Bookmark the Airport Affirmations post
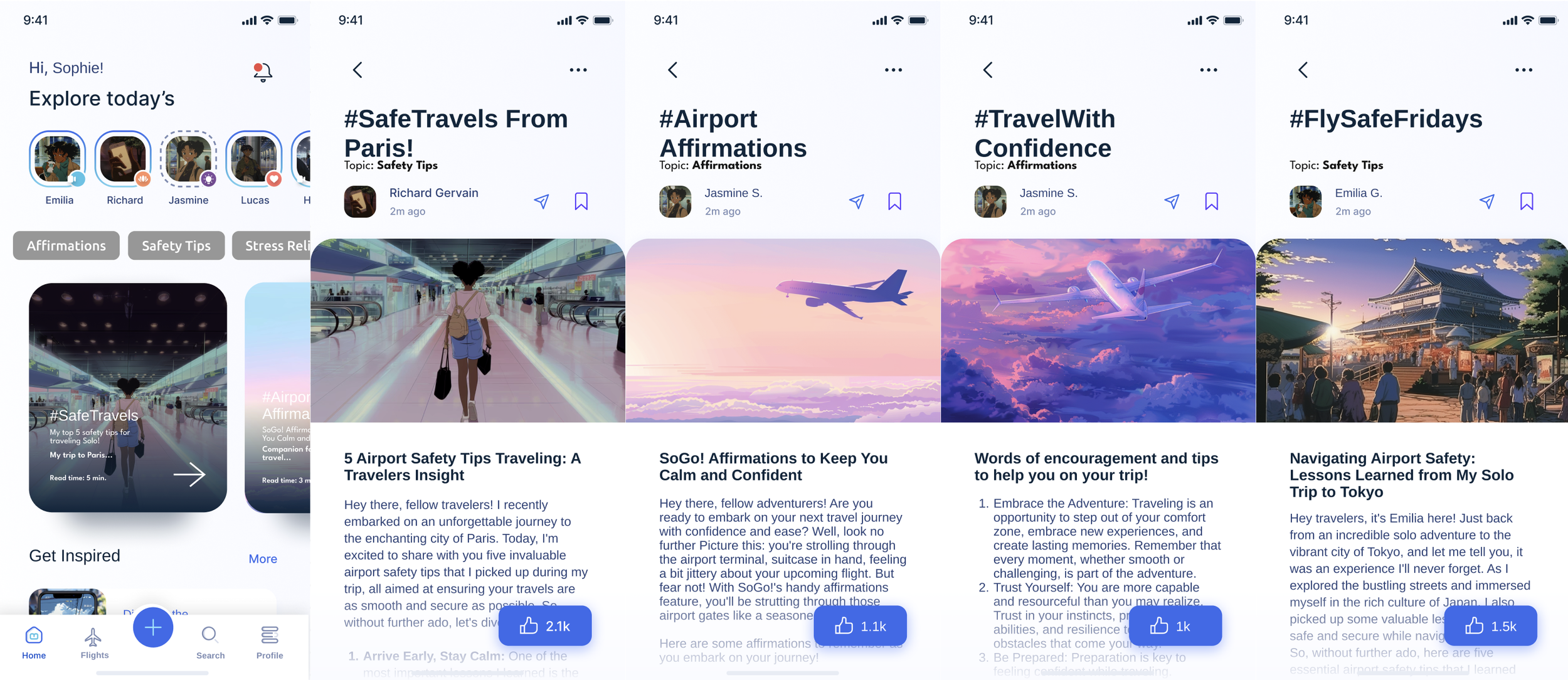The height and width of the screenshot is (680, 1568). click(x=895, y=201)
